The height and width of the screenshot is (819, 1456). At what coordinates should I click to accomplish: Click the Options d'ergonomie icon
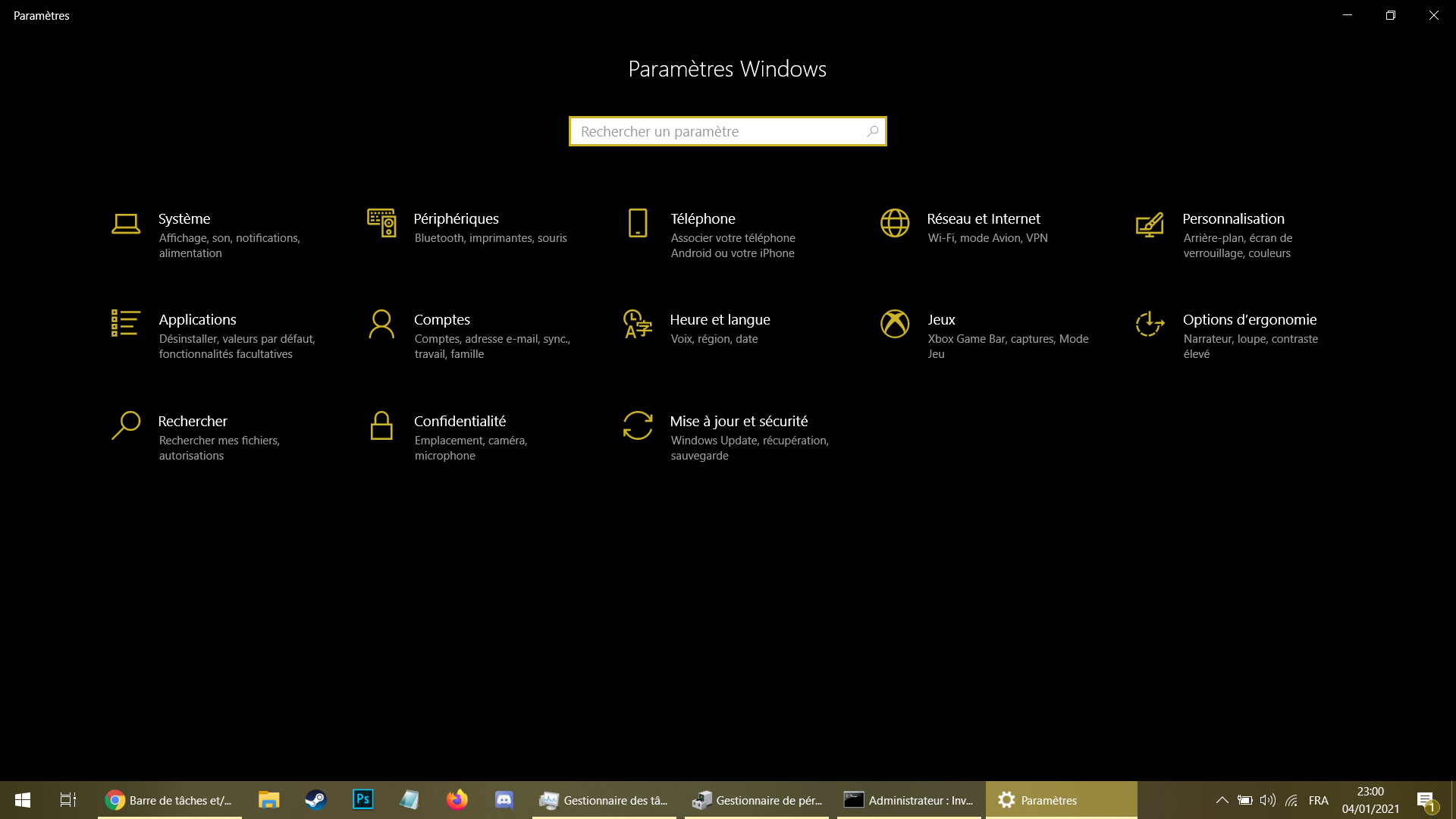point(1150,324)
